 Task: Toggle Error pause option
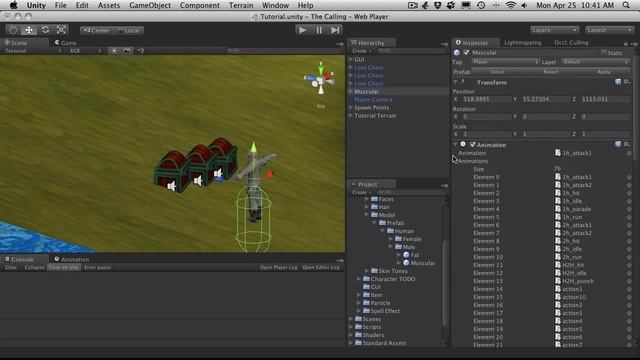point(98,267)
